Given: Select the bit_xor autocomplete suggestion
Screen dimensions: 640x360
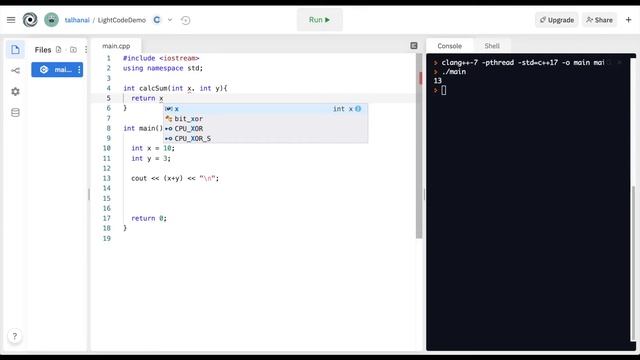Looking at the screenshot, I should tap(266, 119).
